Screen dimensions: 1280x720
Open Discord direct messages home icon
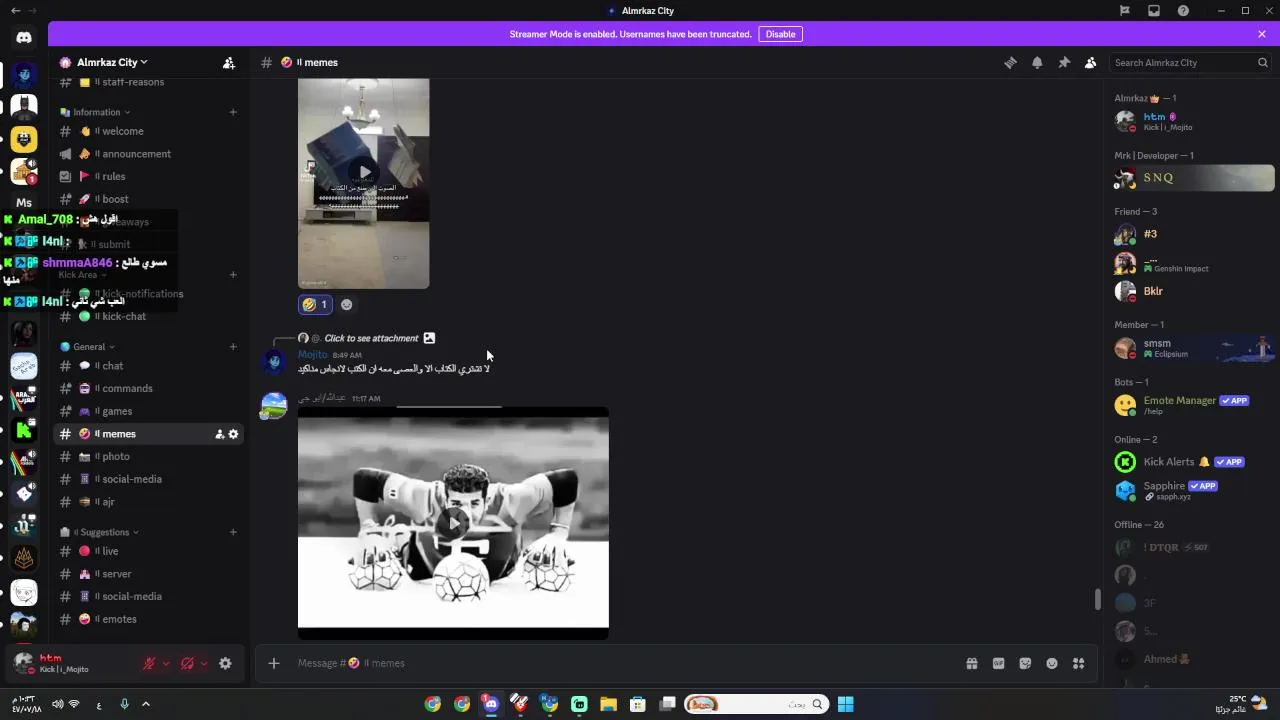(x=24, y=37)
